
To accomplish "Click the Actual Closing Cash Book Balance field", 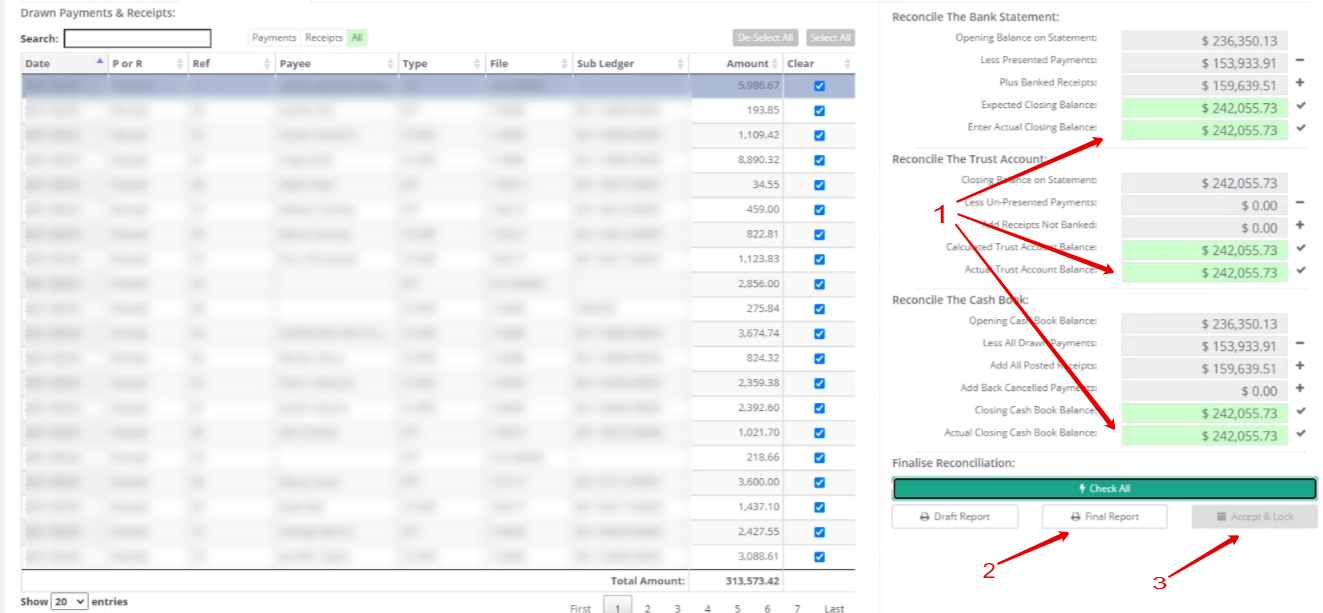I will (x=1204, y=436).
